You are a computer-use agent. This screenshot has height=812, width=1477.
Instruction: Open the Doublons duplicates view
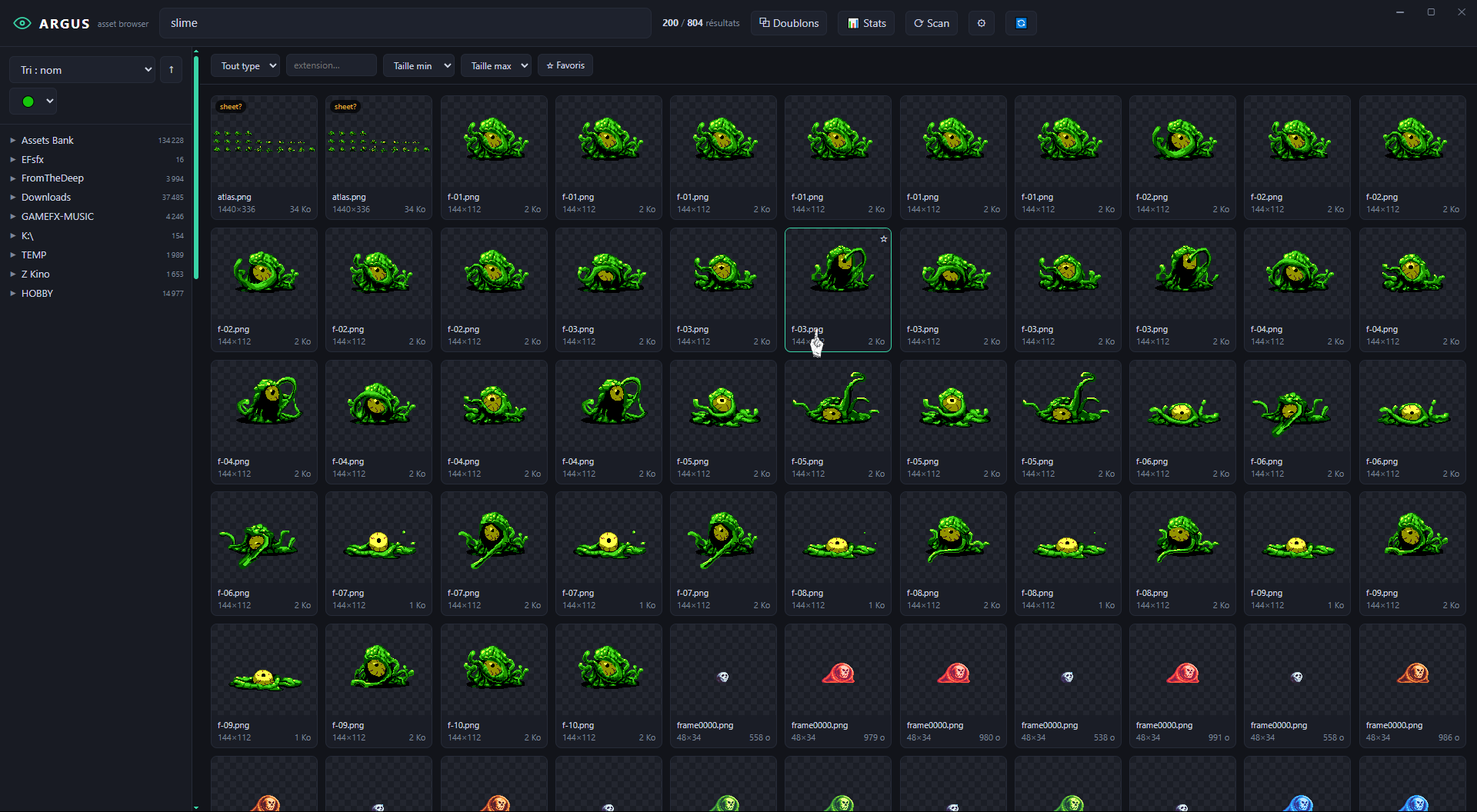789,23
